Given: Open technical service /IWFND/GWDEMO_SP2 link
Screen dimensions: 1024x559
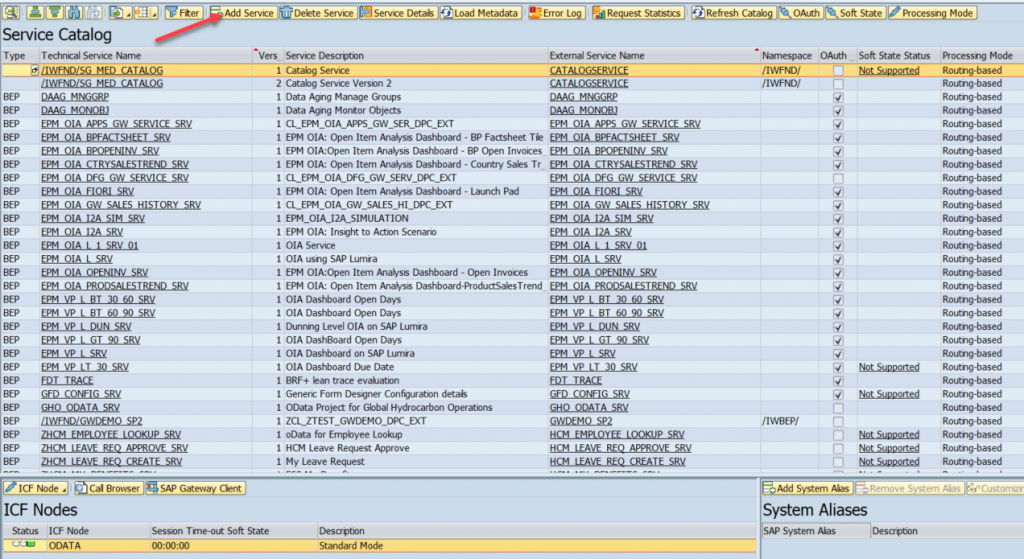Looking at the screenshot, I should [x=91, y=421].
